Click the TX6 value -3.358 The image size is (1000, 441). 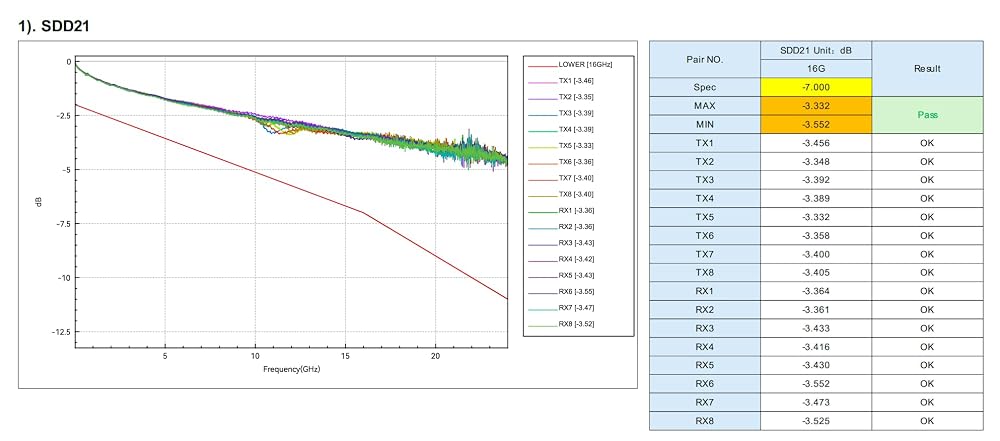[x=816, y=235]
